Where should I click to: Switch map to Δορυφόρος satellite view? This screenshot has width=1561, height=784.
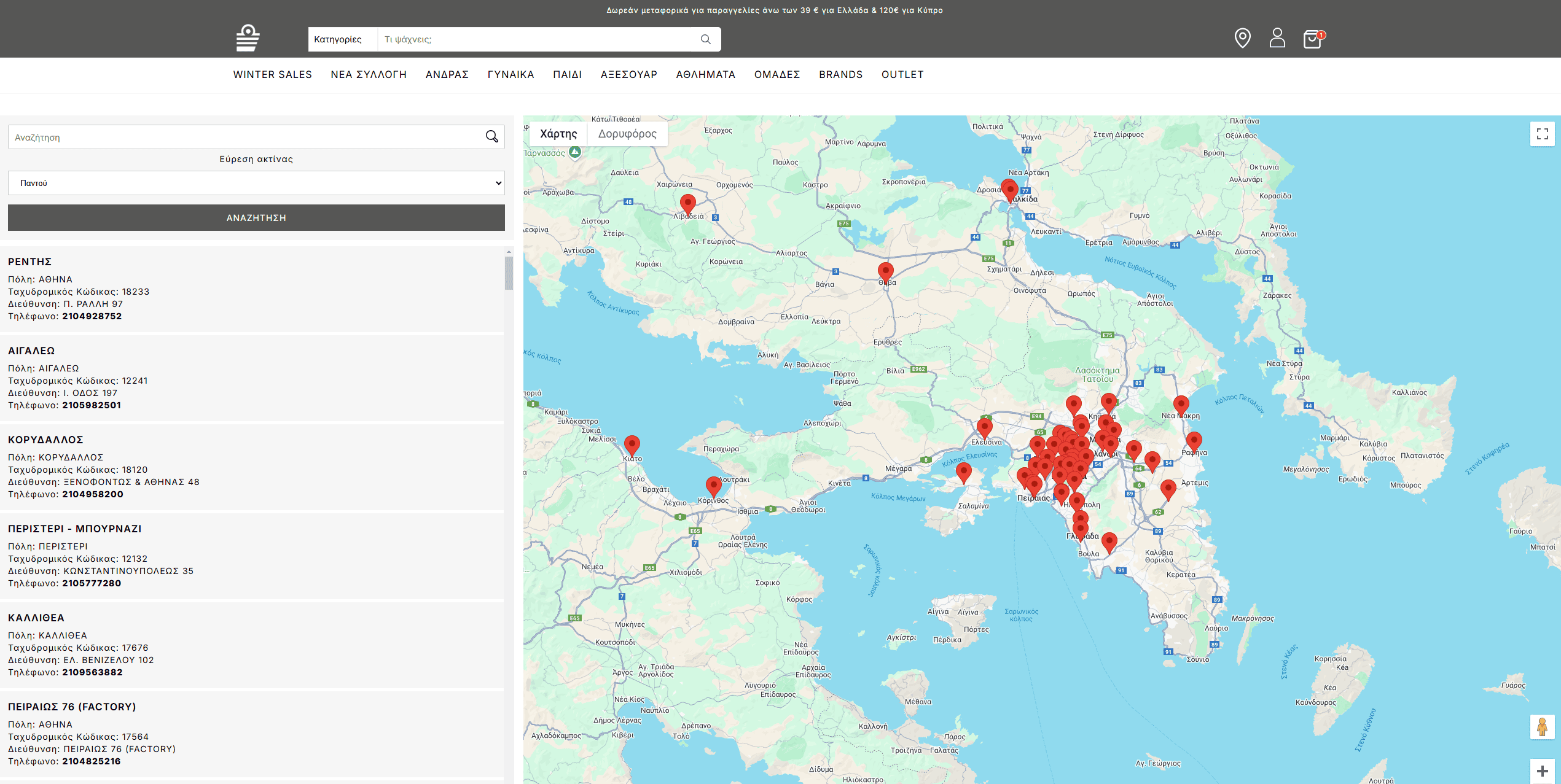pyautogui.click(x=627, y=134)
